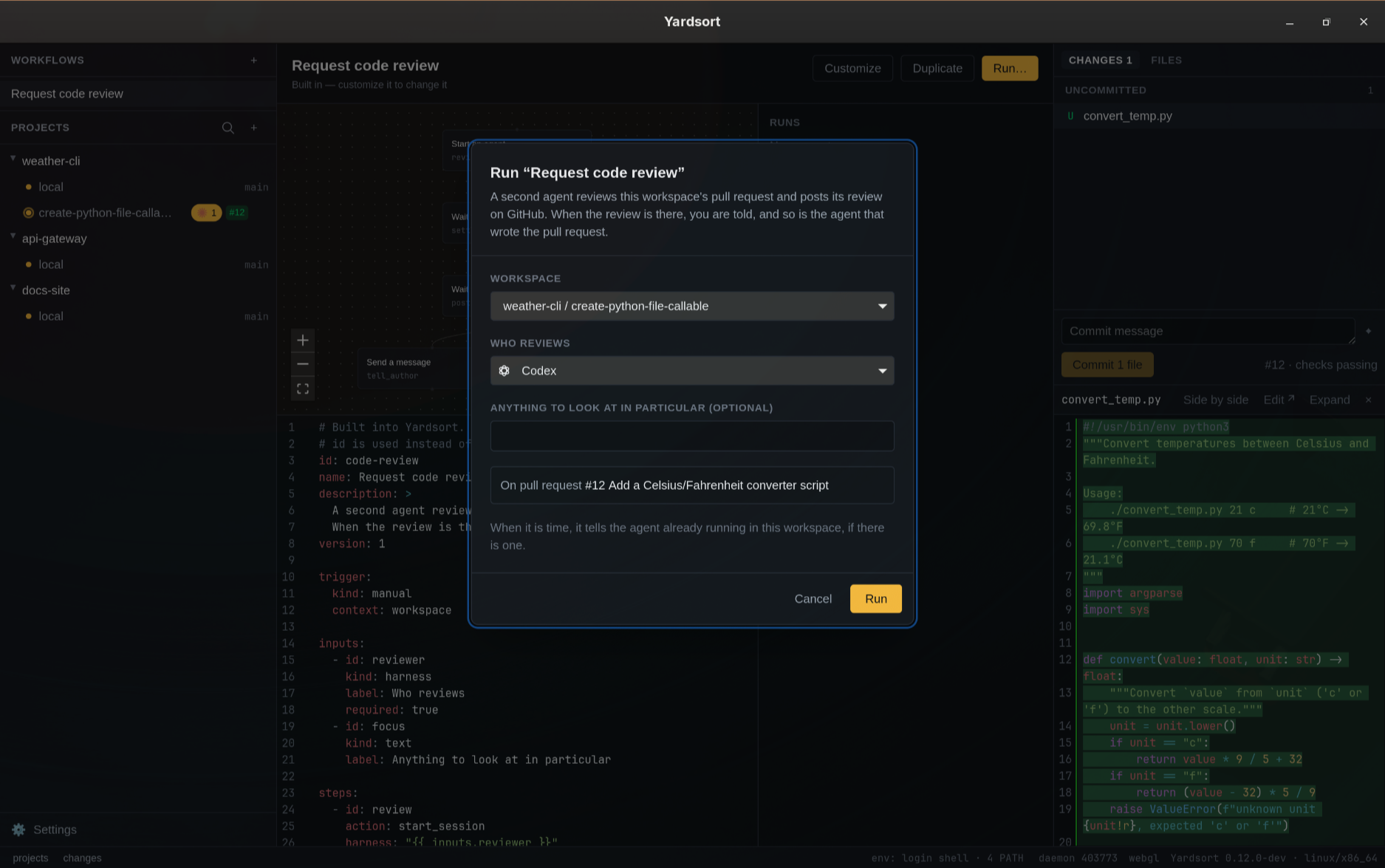Screen dimensions: 1385x868
Task: Fit the workflow canvas to screen
Action: coord(303,389)
